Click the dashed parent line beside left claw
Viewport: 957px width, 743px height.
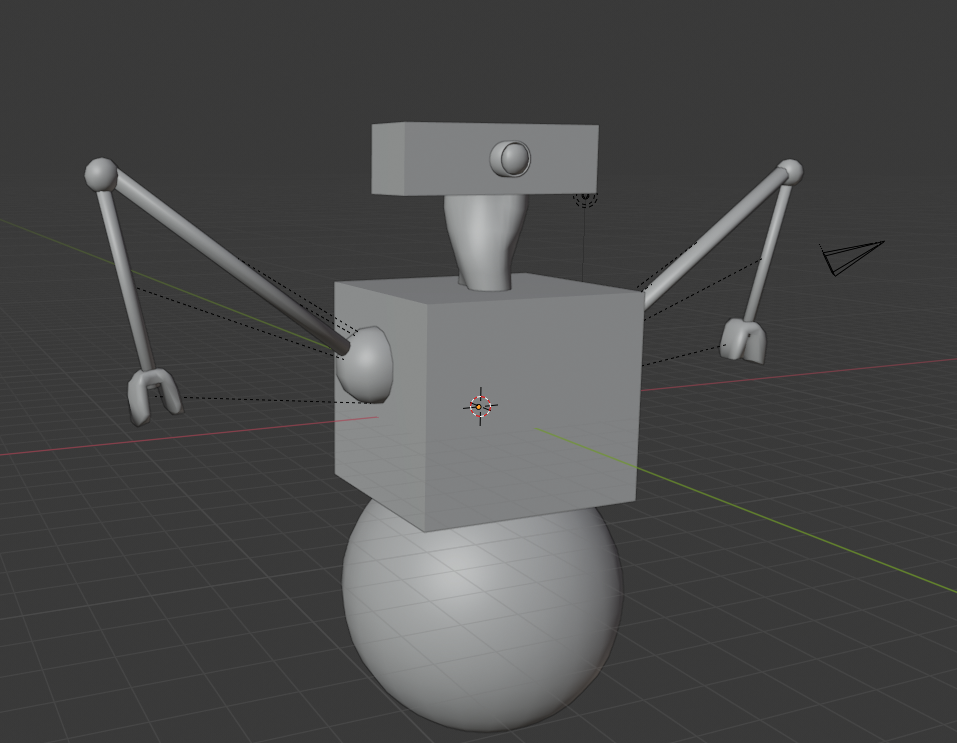260,400
